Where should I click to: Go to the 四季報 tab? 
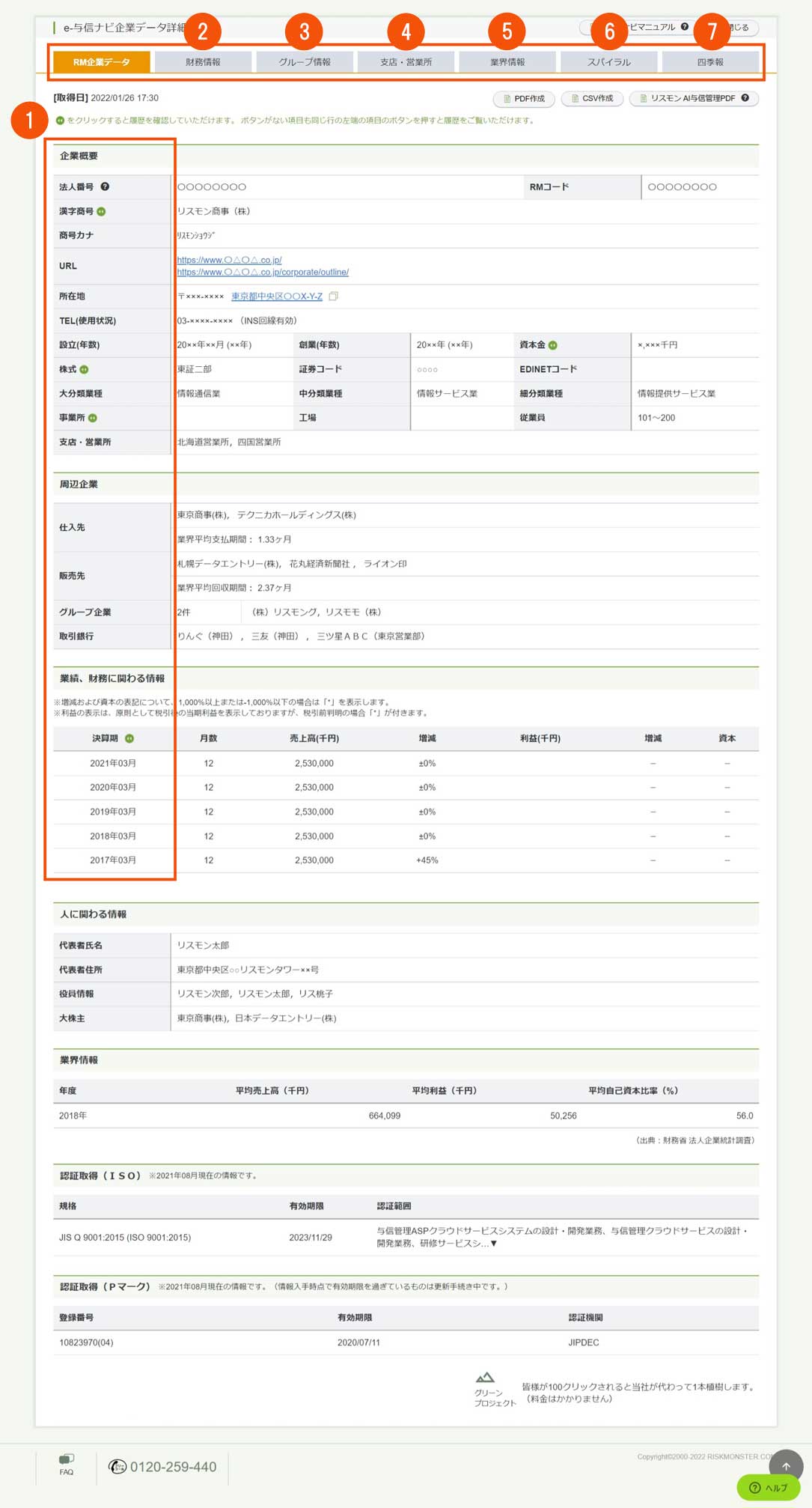click(710, 62)
